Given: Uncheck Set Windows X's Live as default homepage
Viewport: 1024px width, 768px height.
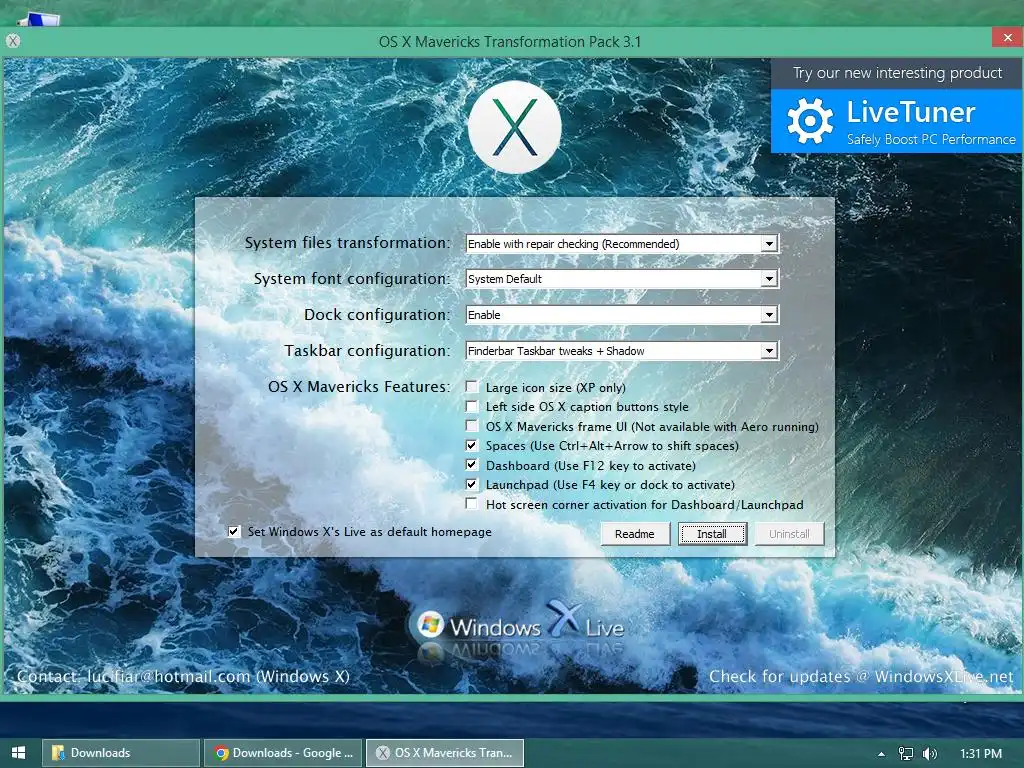Looking at the screenshot, I should pyautogui.click(x=234, y=532).
